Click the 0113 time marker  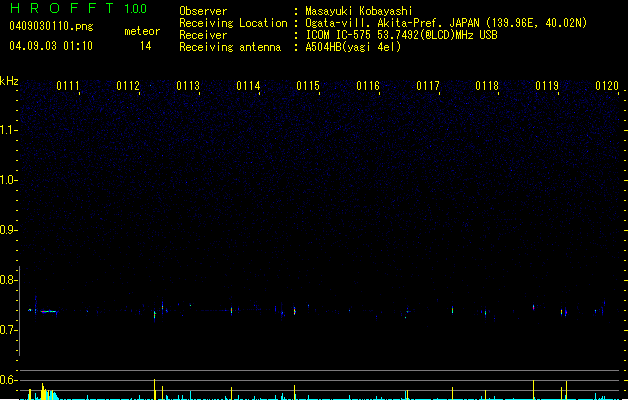coord(188,86)
